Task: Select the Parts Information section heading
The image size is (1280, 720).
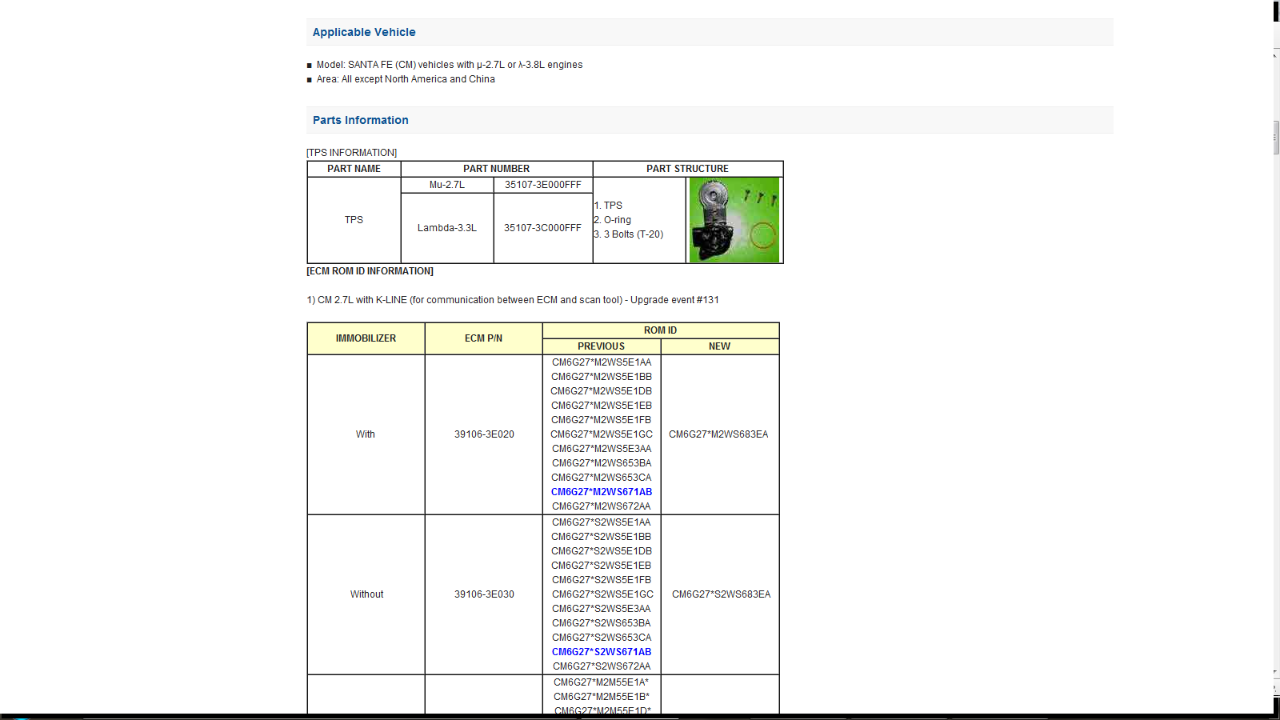Action: [x=360, y=120]
